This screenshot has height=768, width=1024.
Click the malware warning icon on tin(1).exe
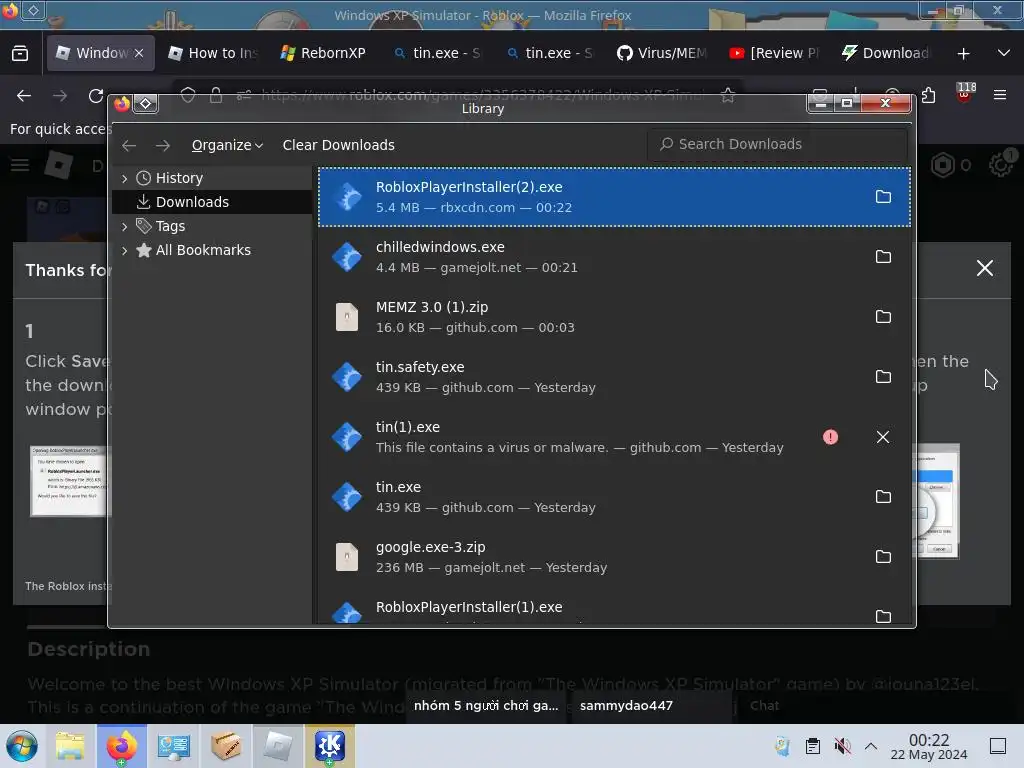click(x=830, y=437)
